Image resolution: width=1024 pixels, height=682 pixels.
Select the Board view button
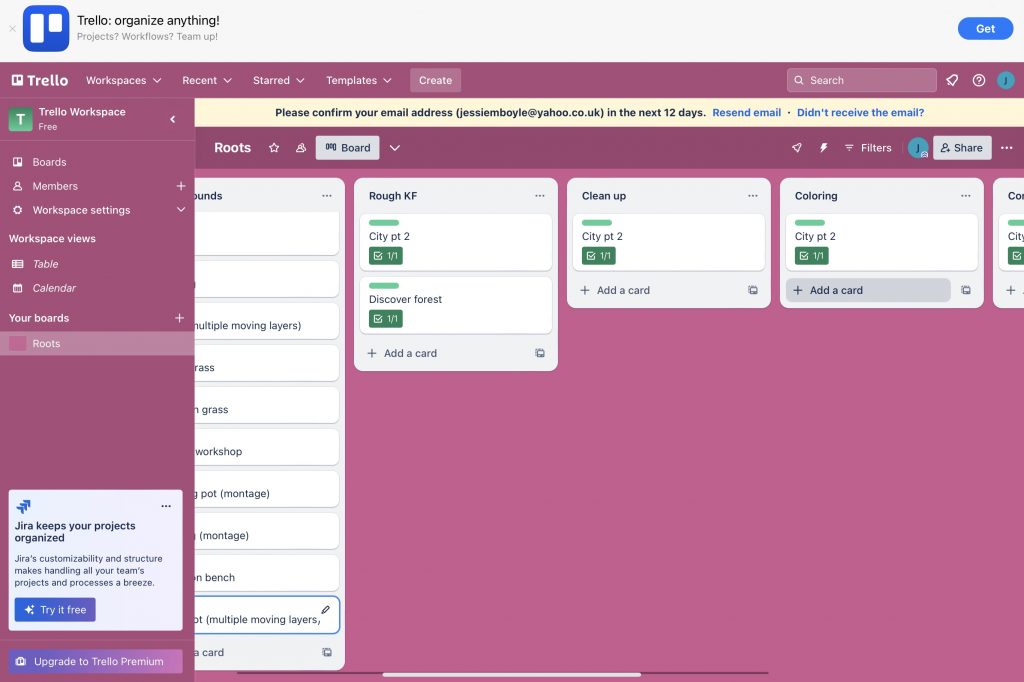click(347, 148)
